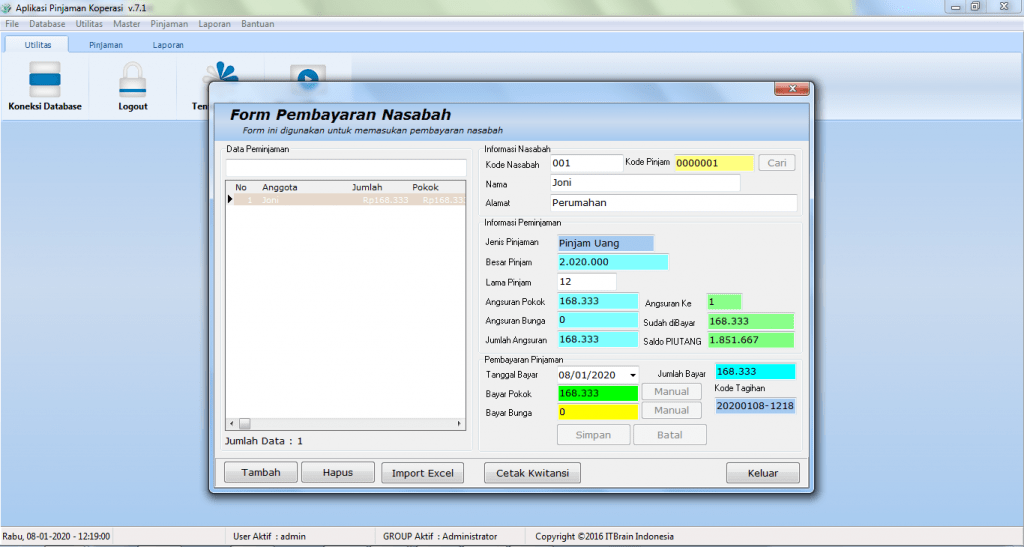
Task: Expand the Tanggal Bayar date dropdown
Action: pyautogui.click(x=632, y=375)
